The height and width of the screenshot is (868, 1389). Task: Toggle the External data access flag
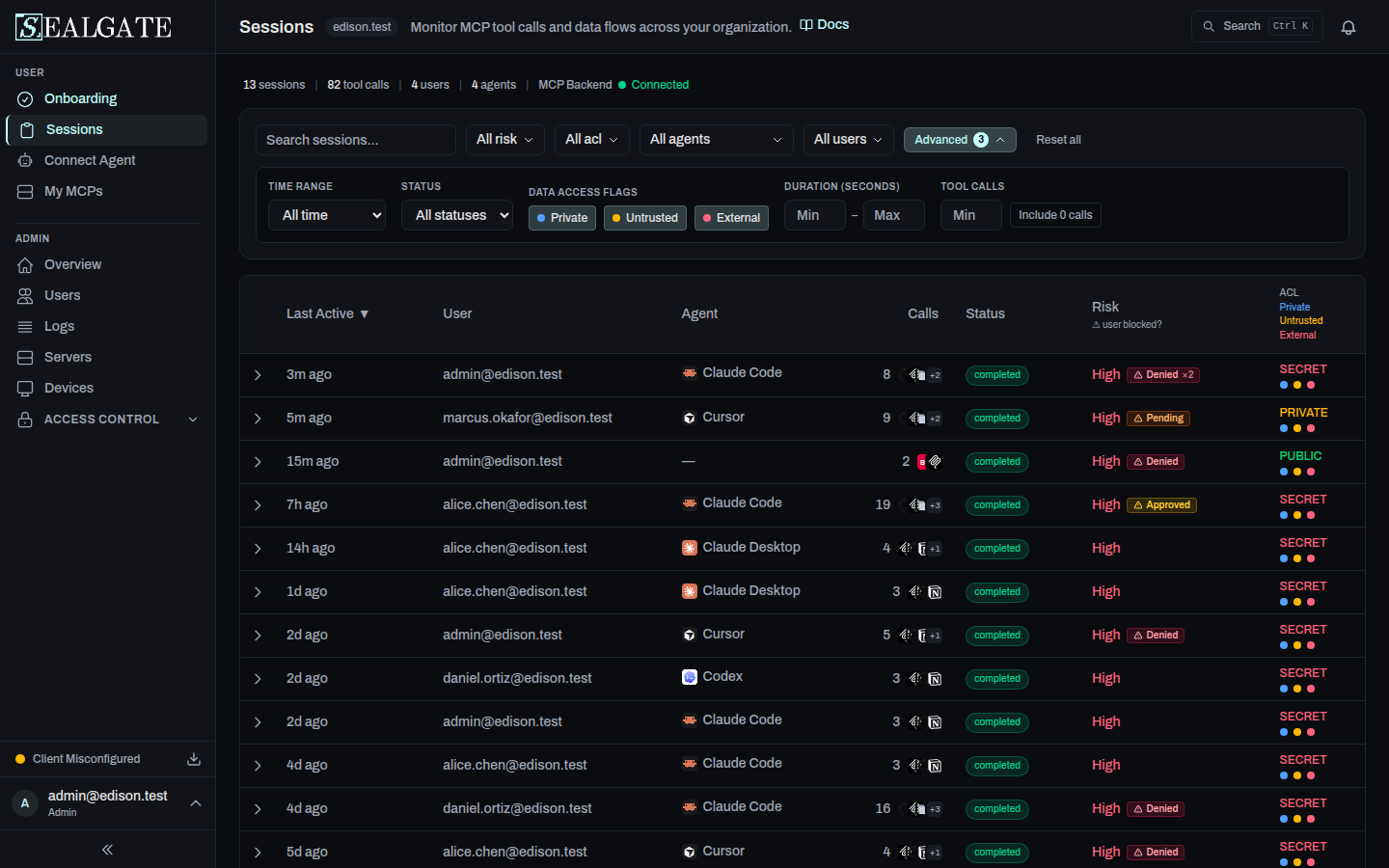[731, 218]
